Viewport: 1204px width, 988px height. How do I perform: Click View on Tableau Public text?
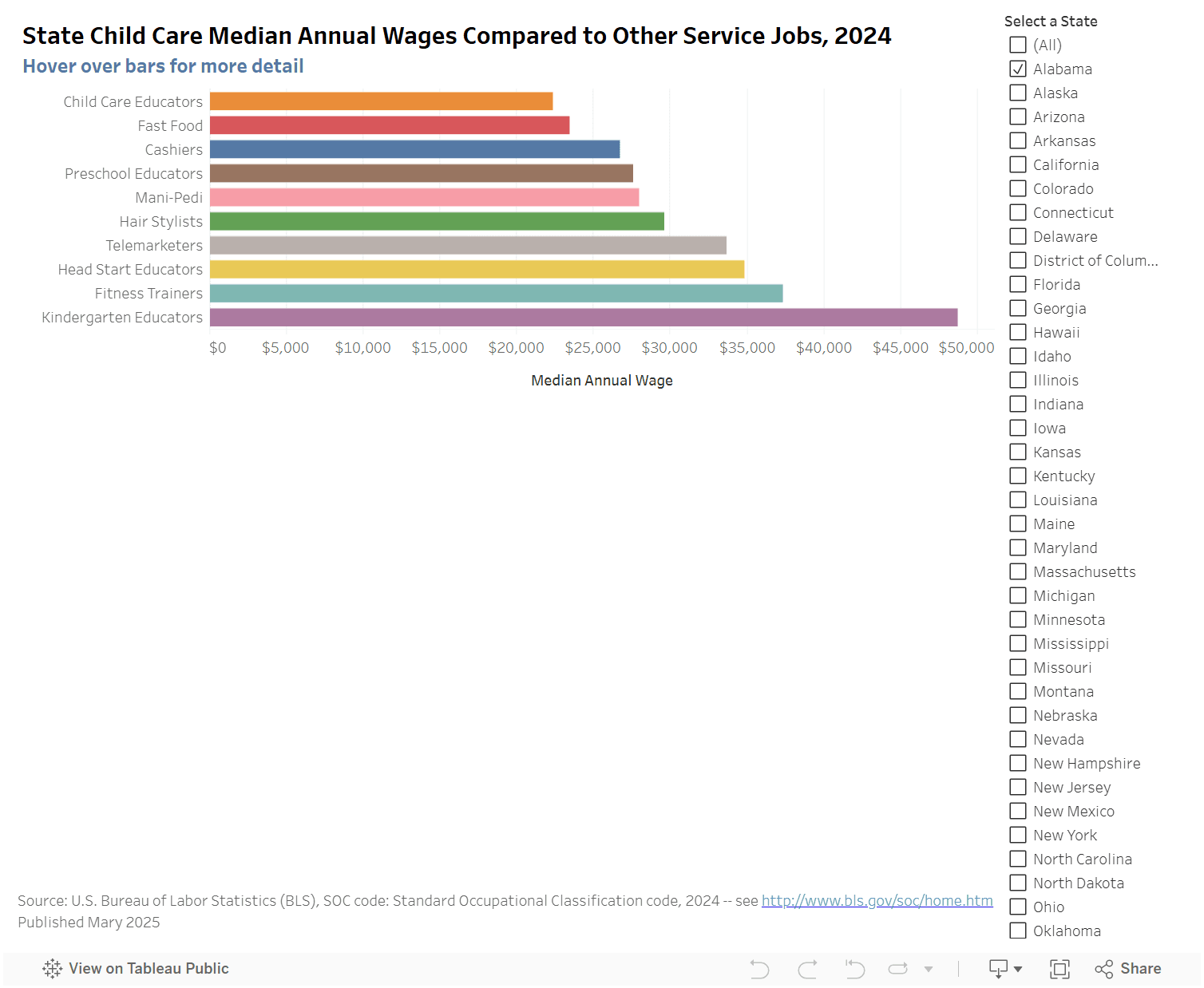pyautogui.click(x=149, y=969)
